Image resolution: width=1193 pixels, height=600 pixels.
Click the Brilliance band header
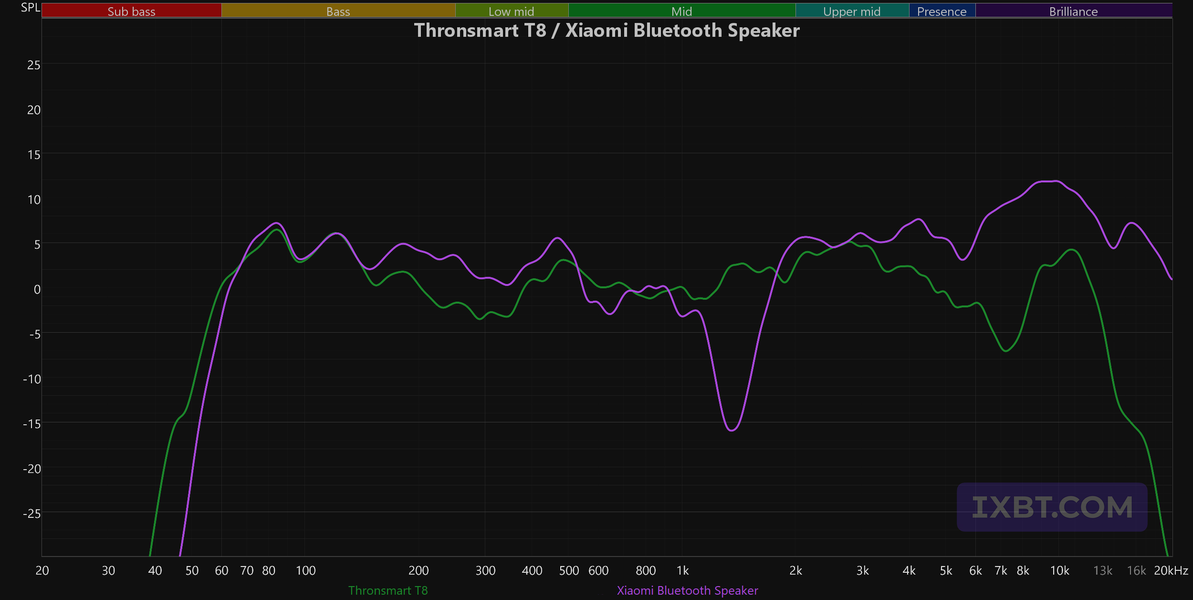(x=1074, y=11)
